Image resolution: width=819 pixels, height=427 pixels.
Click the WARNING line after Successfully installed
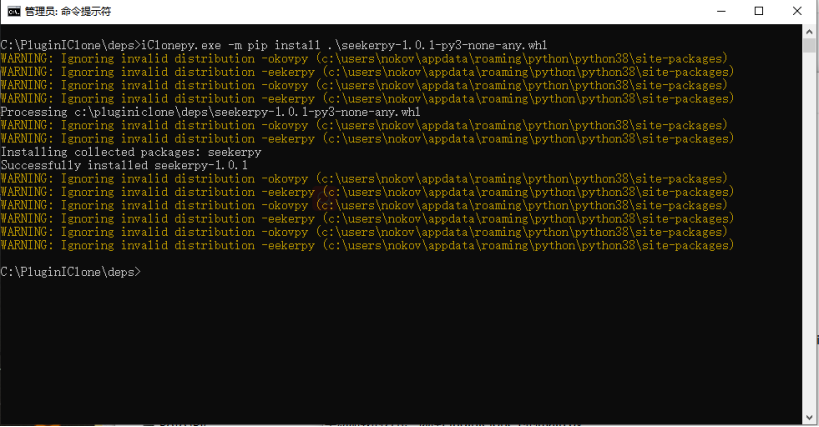pos(364,179)
